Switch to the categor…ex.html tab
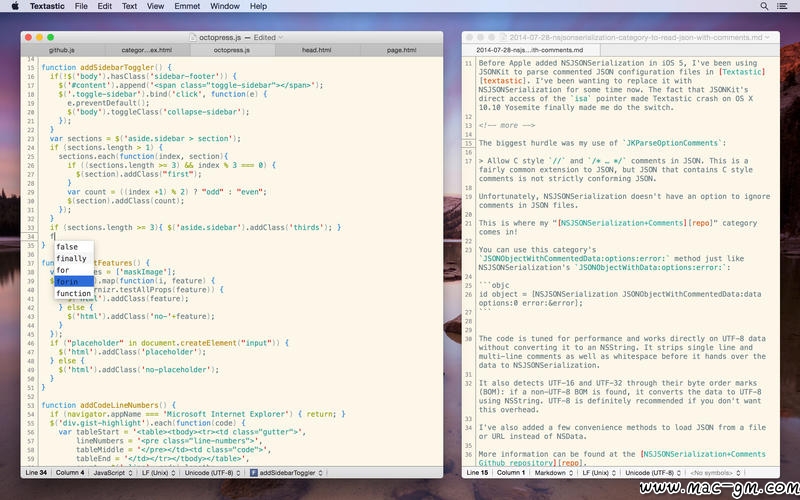800x500 pixels. tap(147, 50)
